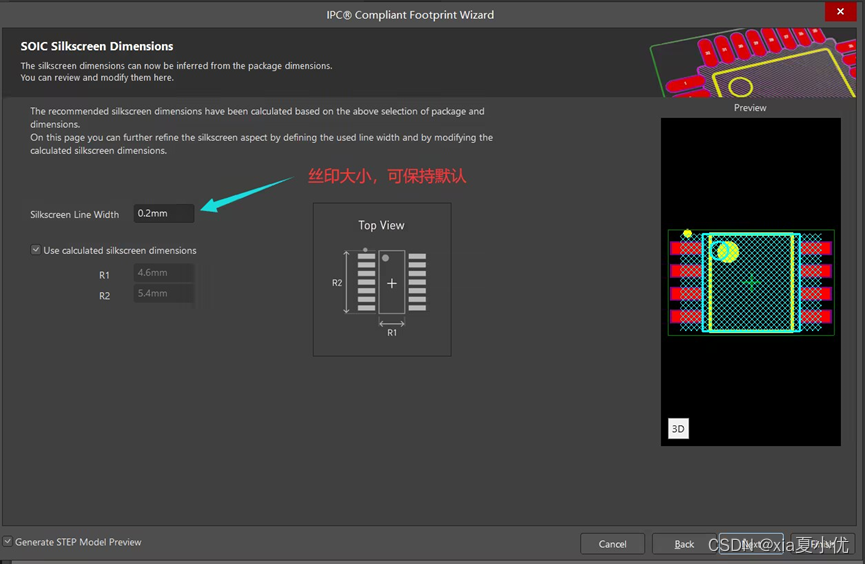Screen dimensions: 865x564
Task: Click the Preview label above footprint
Action: pyautogui.click(x=750, y=108)
